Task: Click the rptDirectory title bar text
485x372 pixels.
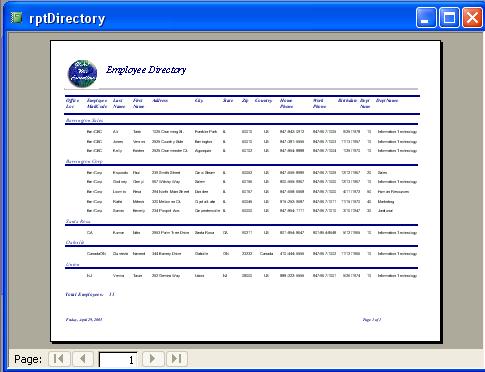Action: tap(67, 18)
